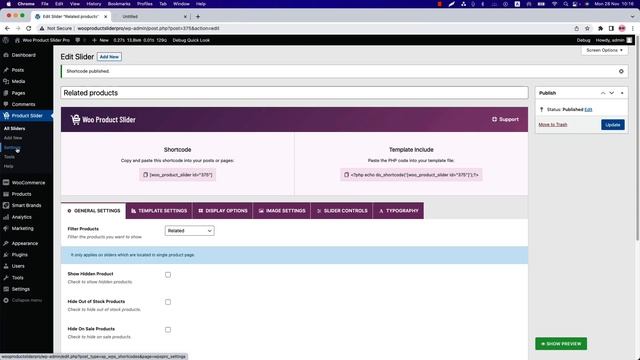Copy the PHP template code icon
The width and height of the screenshot is (640, 360).
(x=346, y=175)
